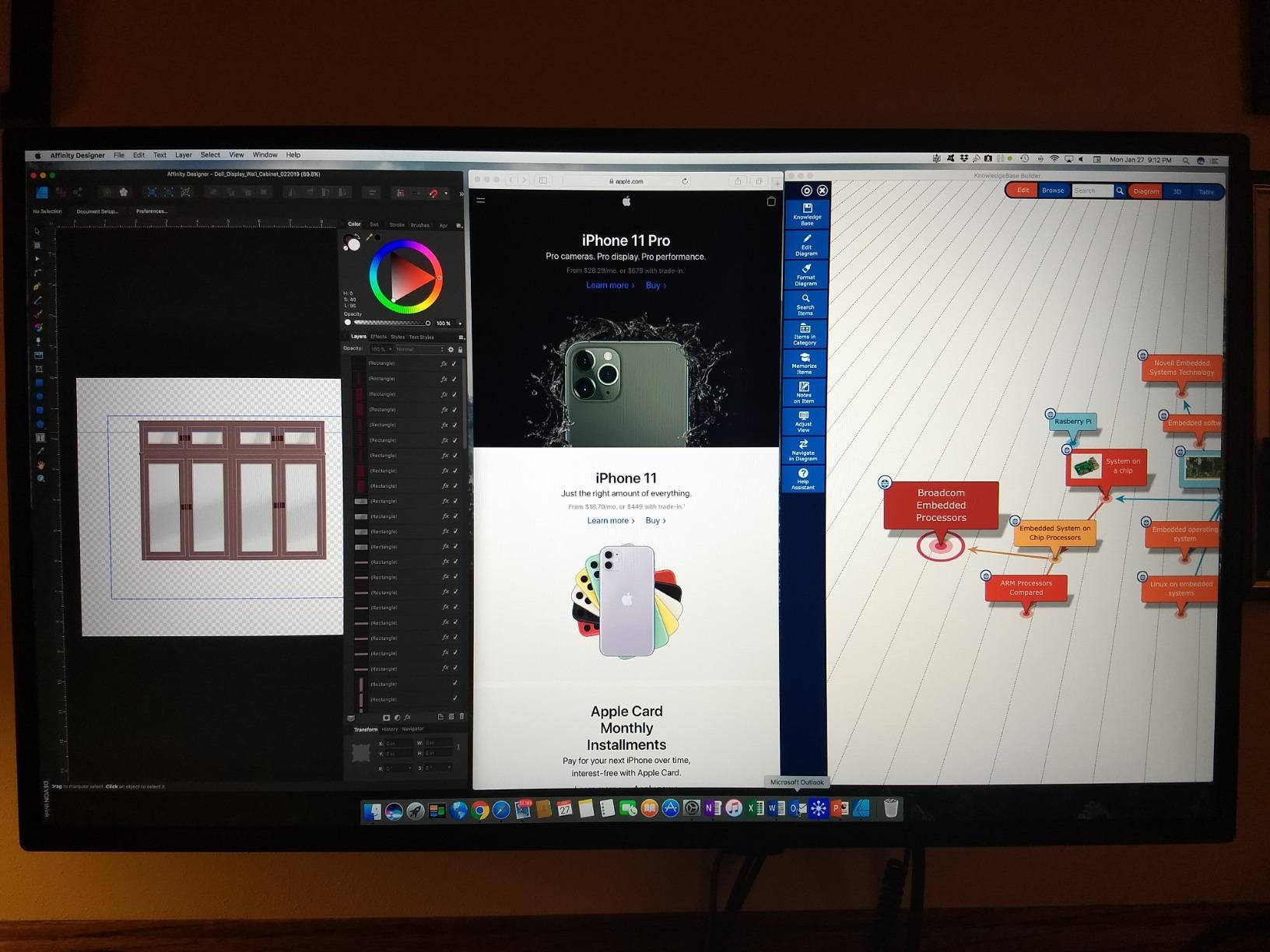Open the layer blend mode Normal dropdown
Image resolution: width=1270 pixels, height=952 pixels.
click(419, 349)
